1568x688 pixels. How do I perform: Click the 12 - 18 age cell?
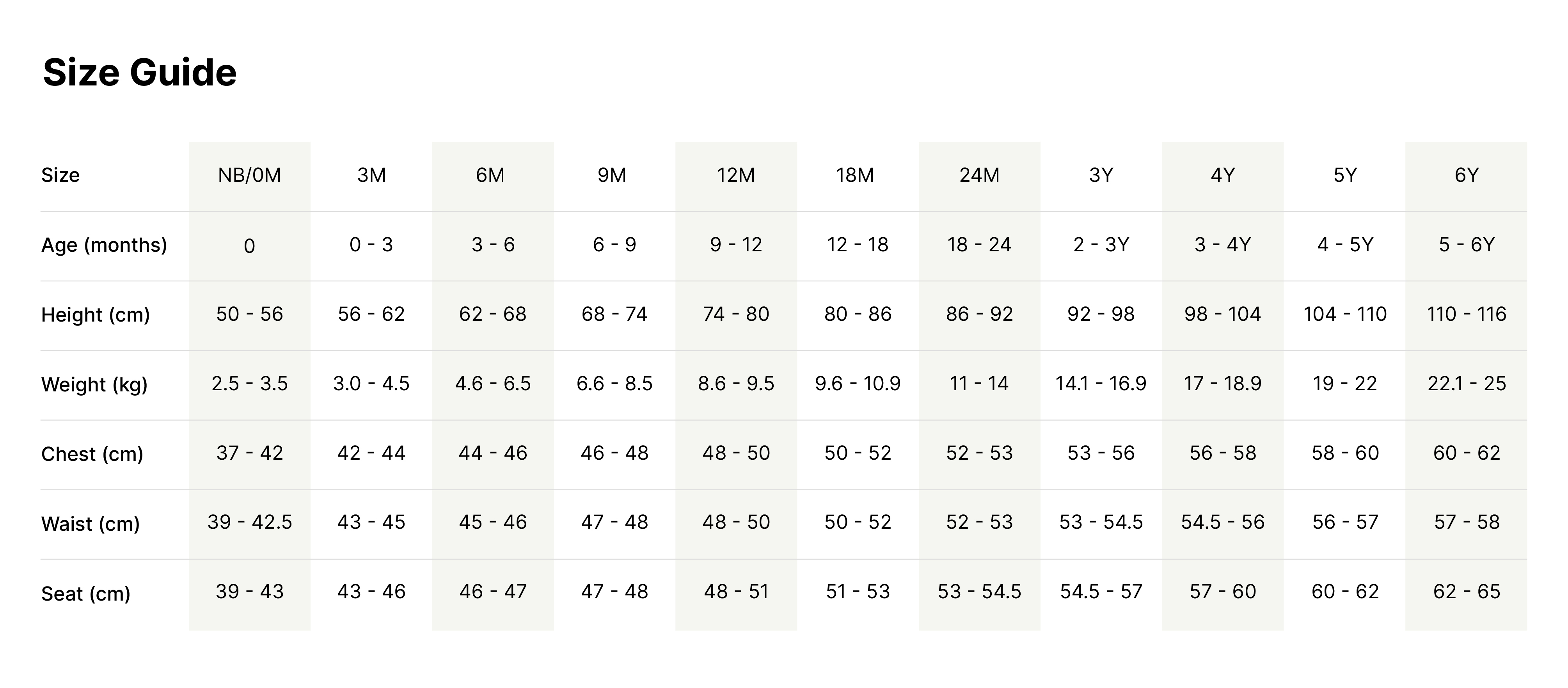click(x=857, y=245)
